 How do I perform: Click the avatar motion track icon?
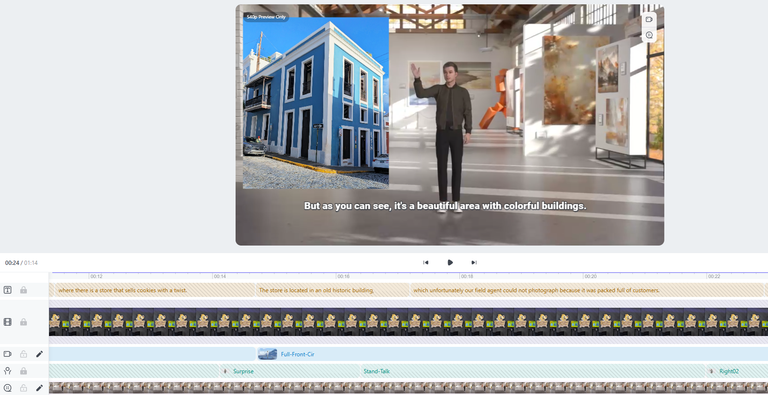pyautogui.click(x=7, y=371)
